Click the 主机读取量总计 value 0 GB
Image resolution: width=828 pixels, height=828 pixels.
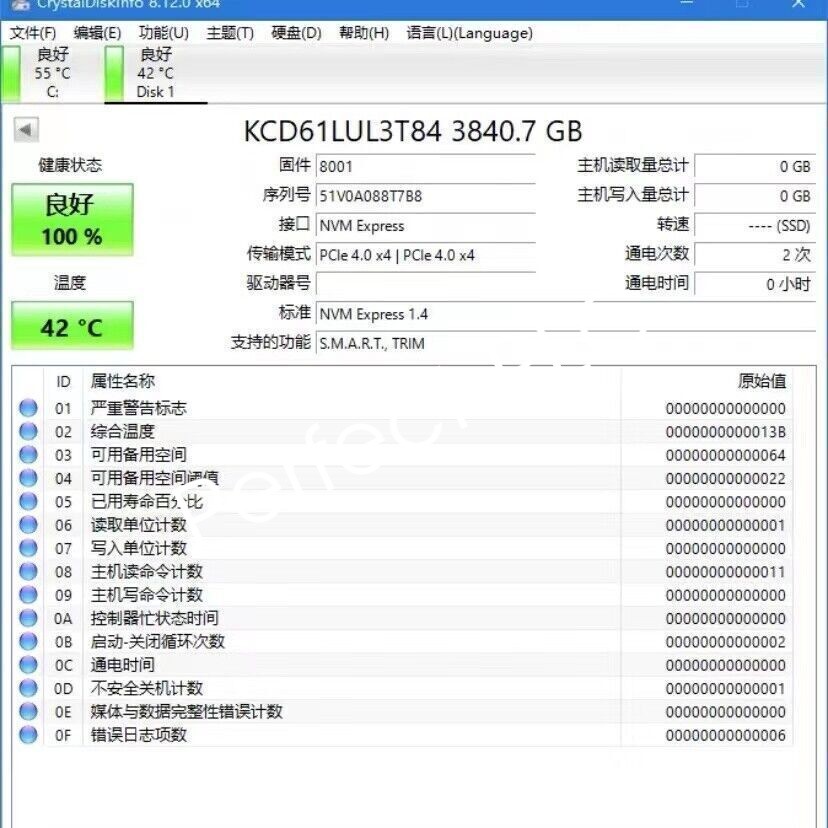pos(755,167)
